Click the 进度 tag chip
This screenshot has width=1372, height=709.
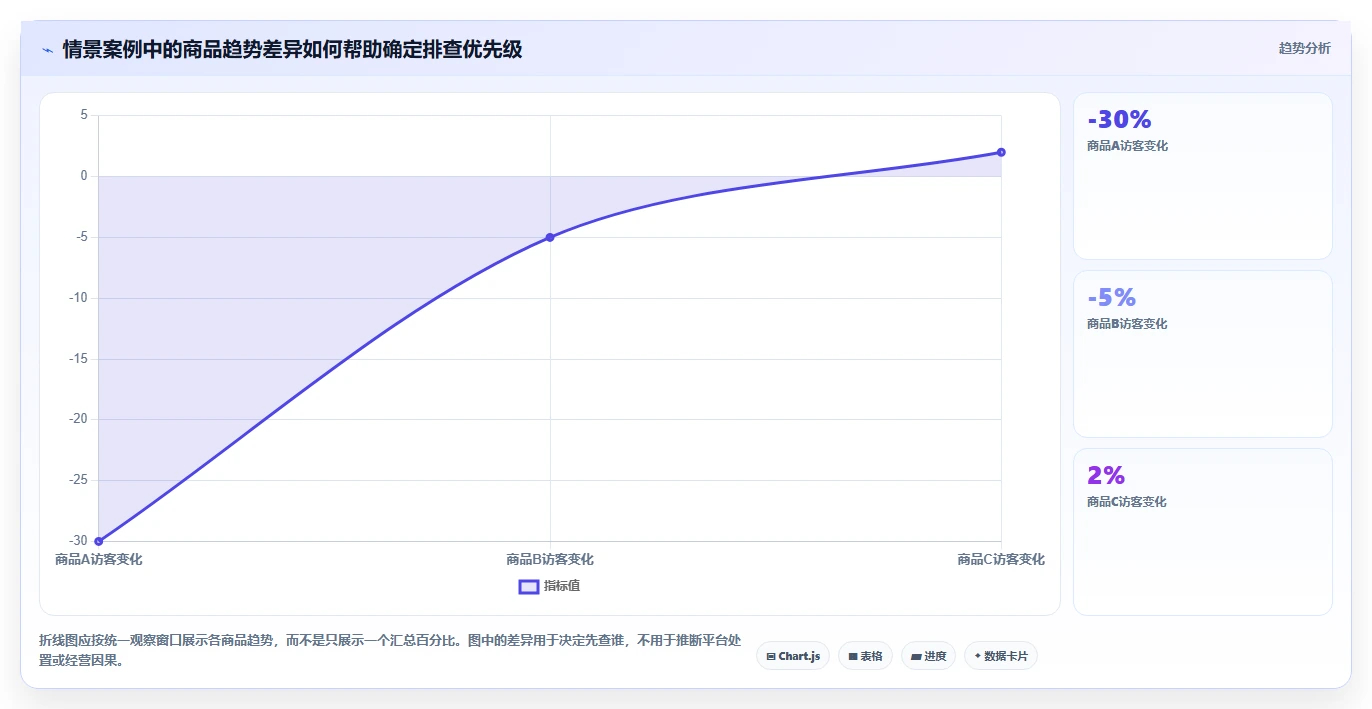(928, 656)
